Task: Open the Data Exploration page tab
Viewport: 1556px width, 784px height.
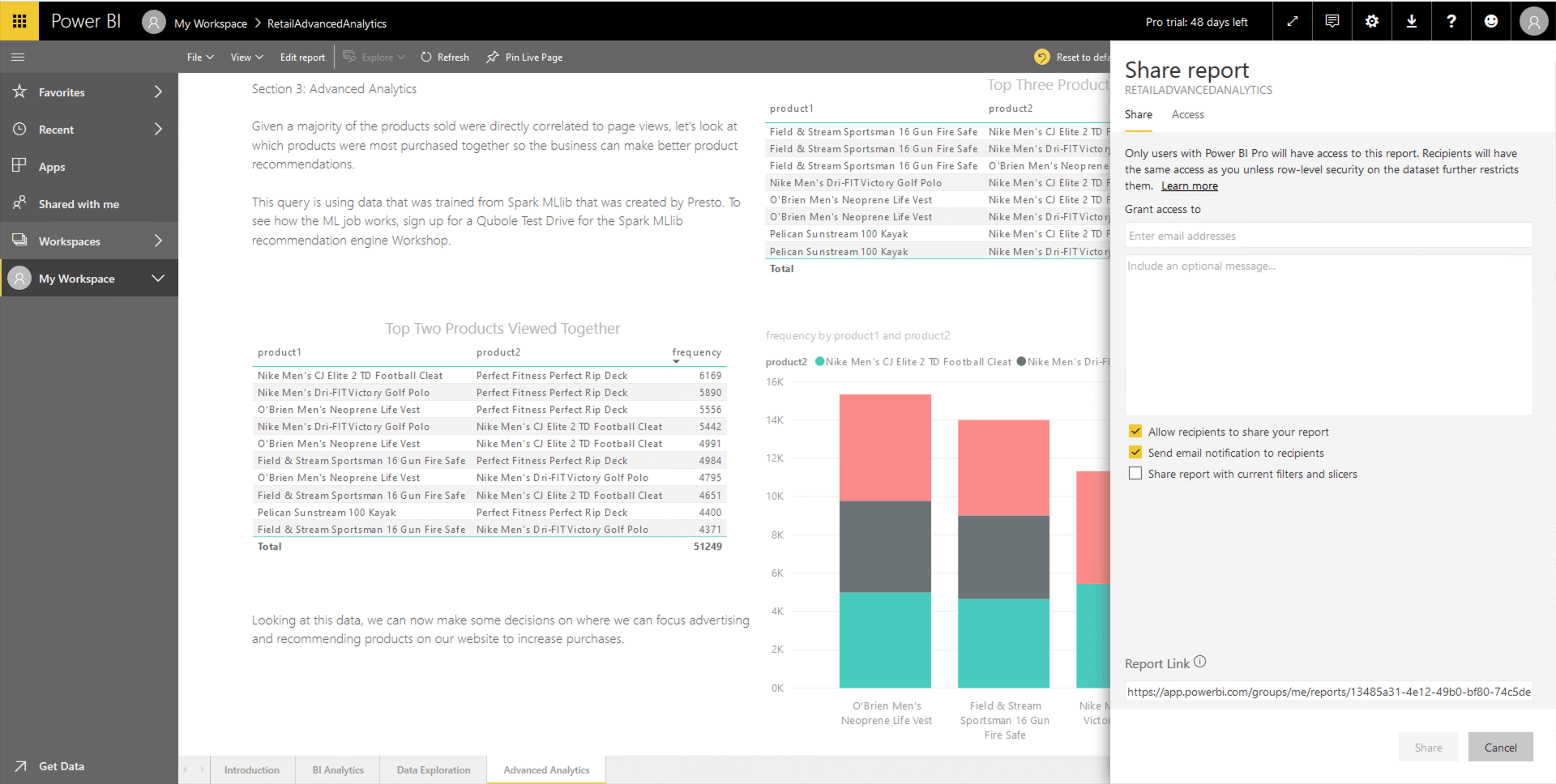Action: pos(434,770)
